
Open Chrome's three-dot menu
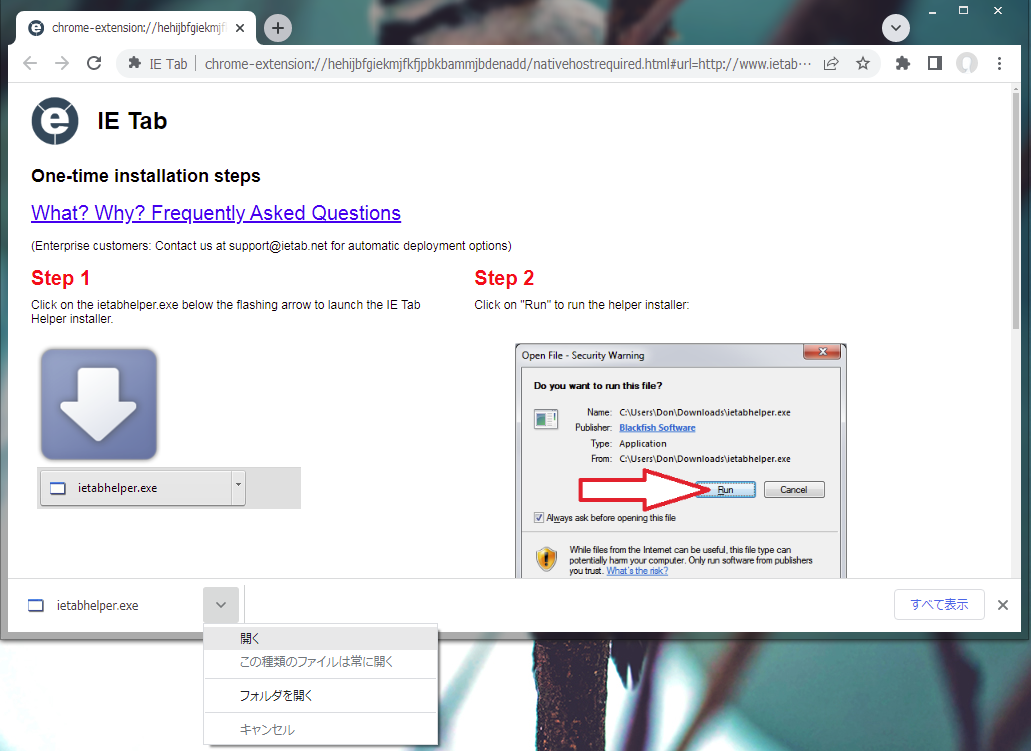point(999,63)
